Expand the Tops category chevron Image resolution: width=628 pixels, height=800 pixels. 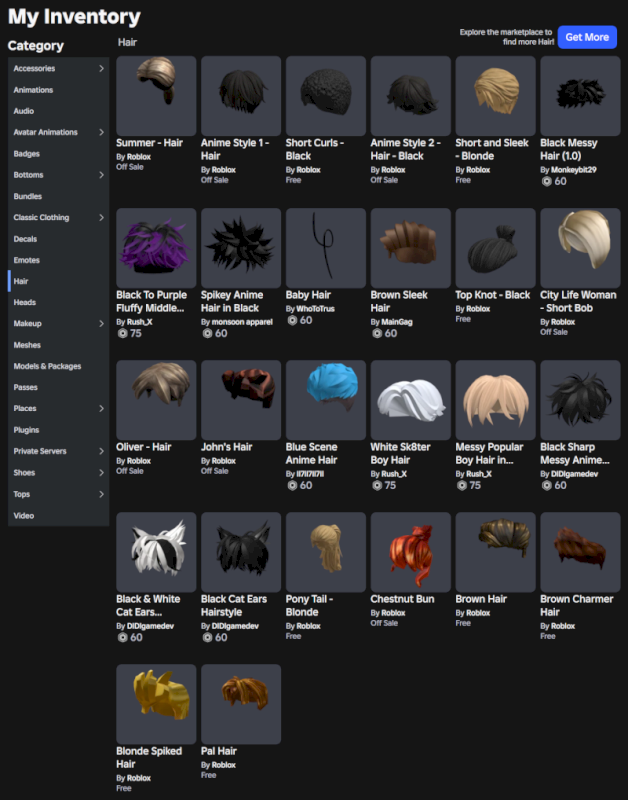[x=101, y=494]
